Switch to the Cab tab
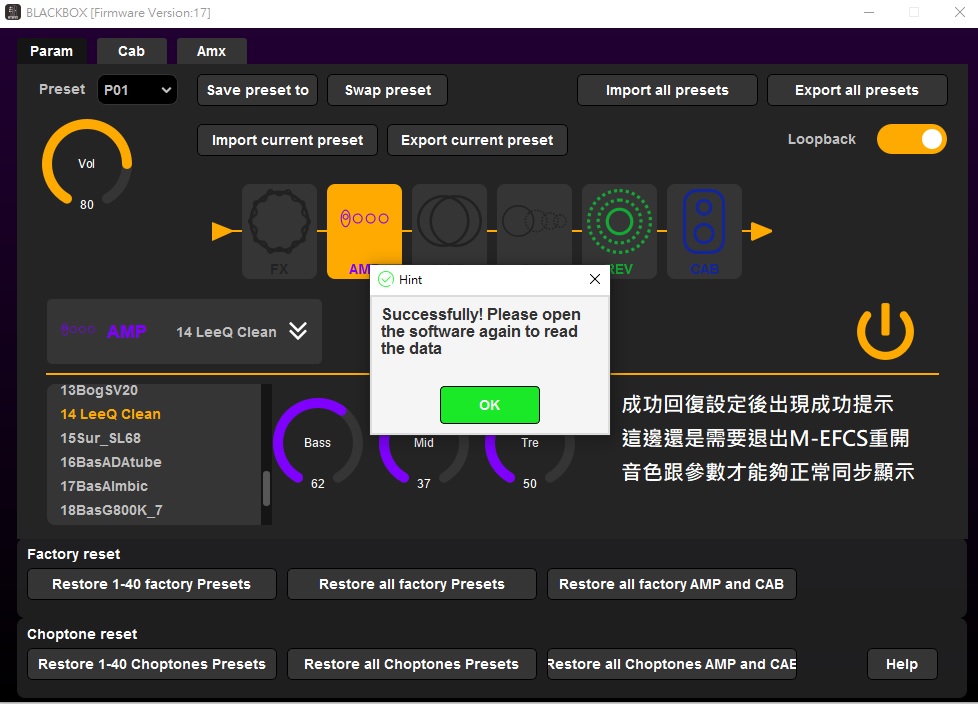This screenshot has height=704, width=978. click(x=131, y=51)
